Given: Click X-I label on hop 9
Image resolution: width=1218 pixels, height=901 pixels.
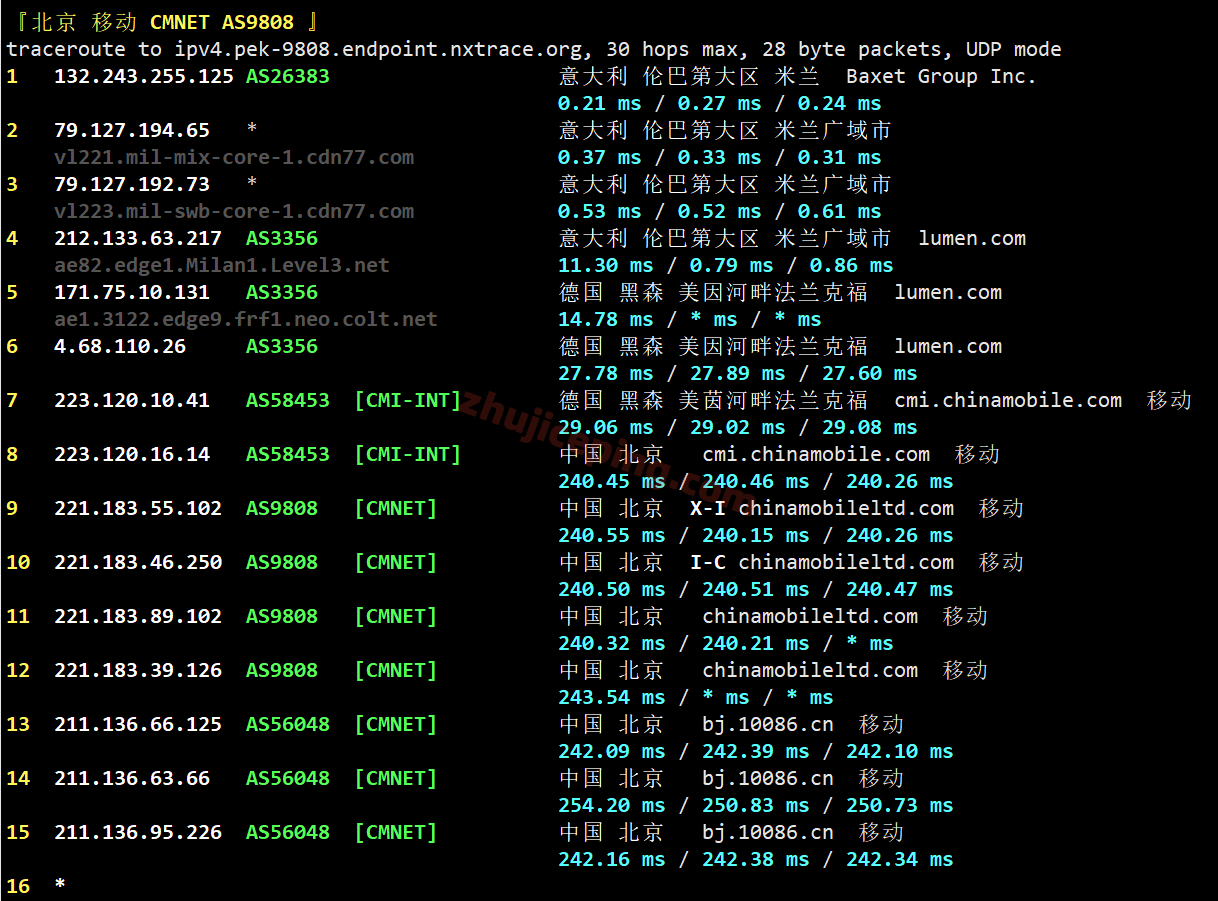Looking at the screenshot, I should [x=708, y=508].
